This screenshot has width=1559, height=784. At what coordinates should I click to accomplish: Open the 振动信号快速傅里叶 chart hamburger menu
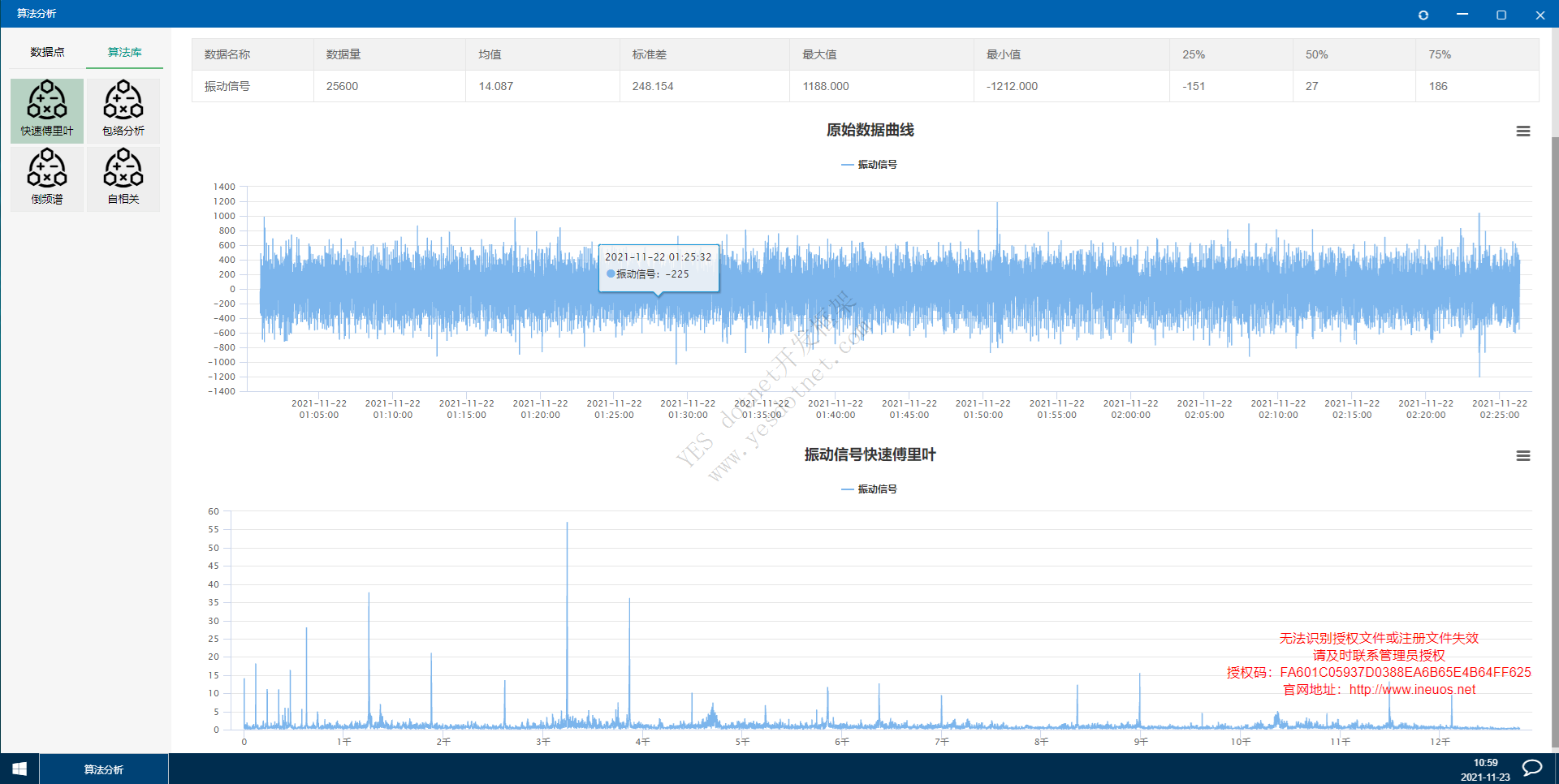1523,455
